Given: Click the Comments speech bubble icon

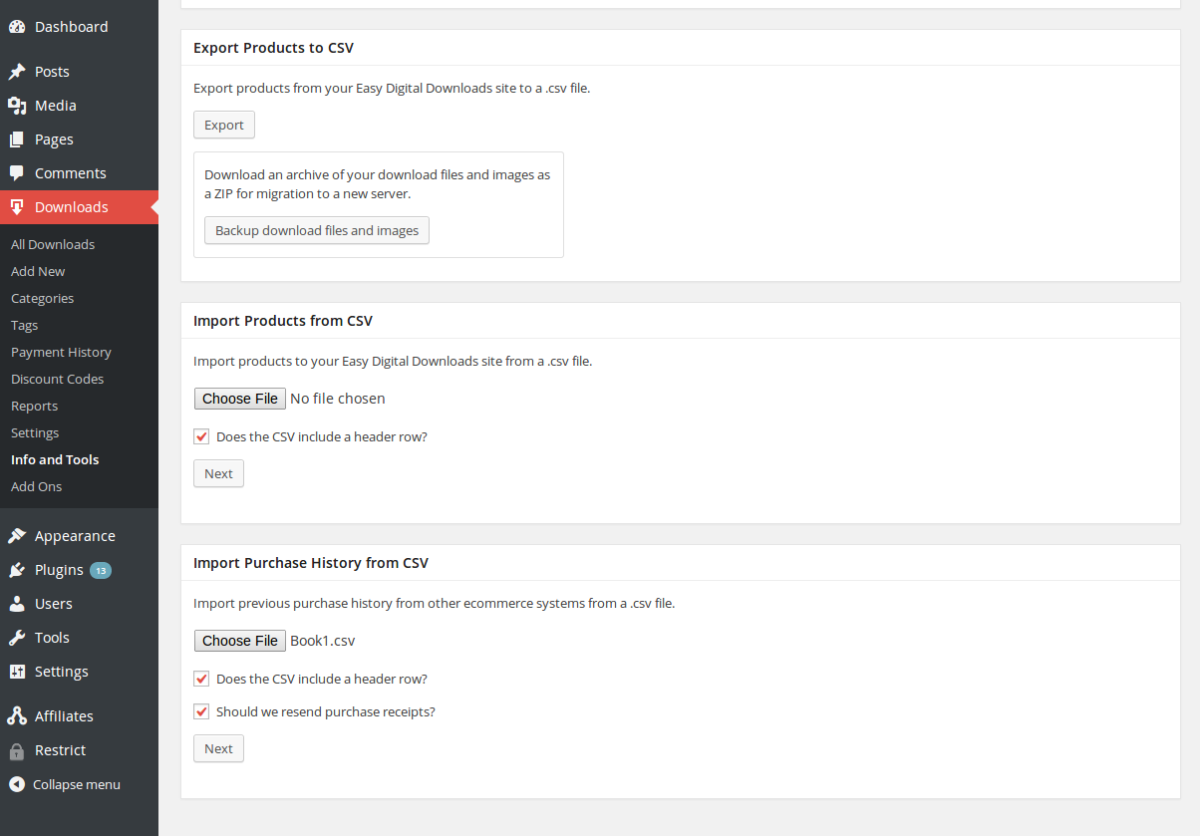Looking at the screenshot, I should 17,174.
